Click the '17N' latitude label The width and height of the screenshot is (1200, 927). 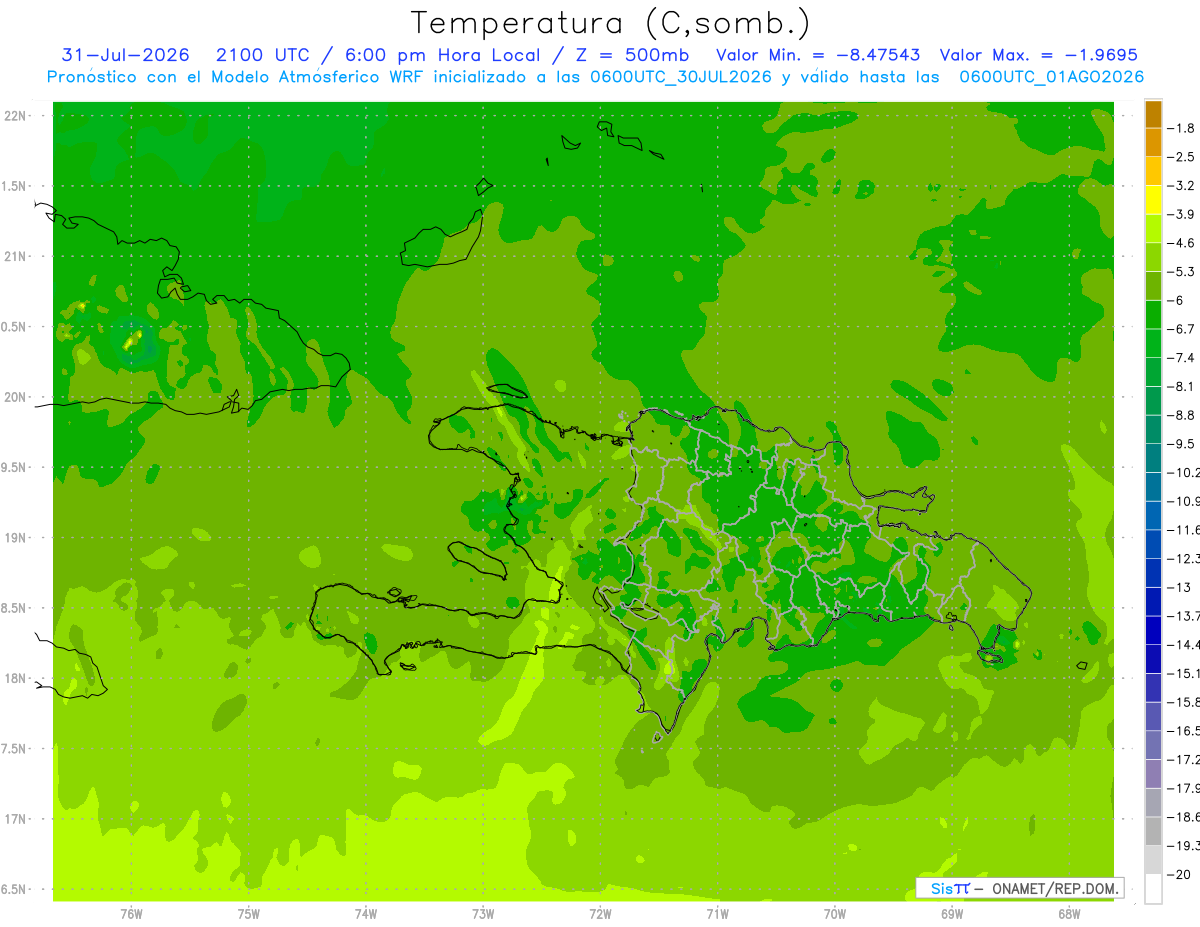[x=15, y=819]
